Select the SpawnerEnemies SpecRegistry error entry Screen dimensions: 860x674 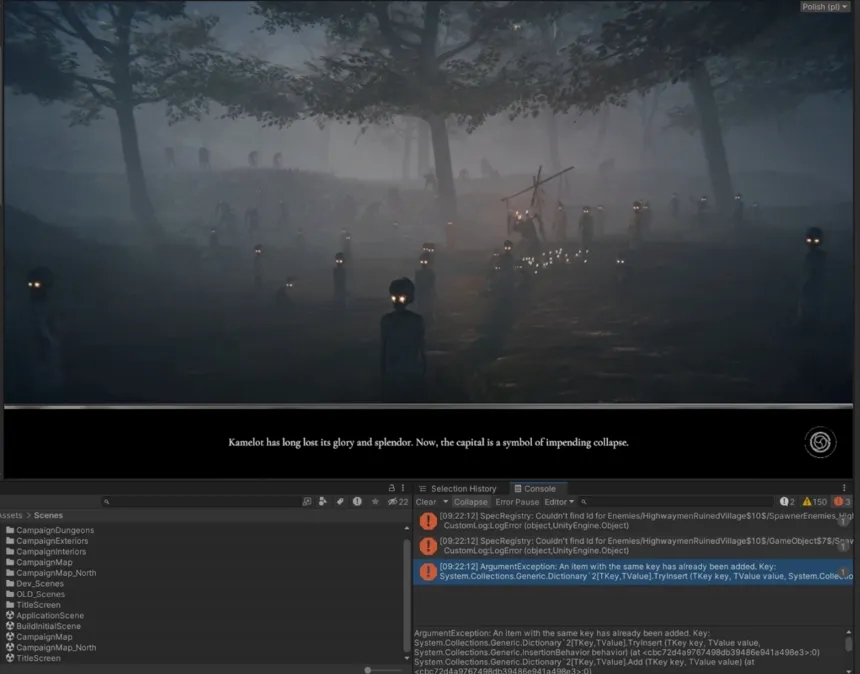(x=633, y=521)
